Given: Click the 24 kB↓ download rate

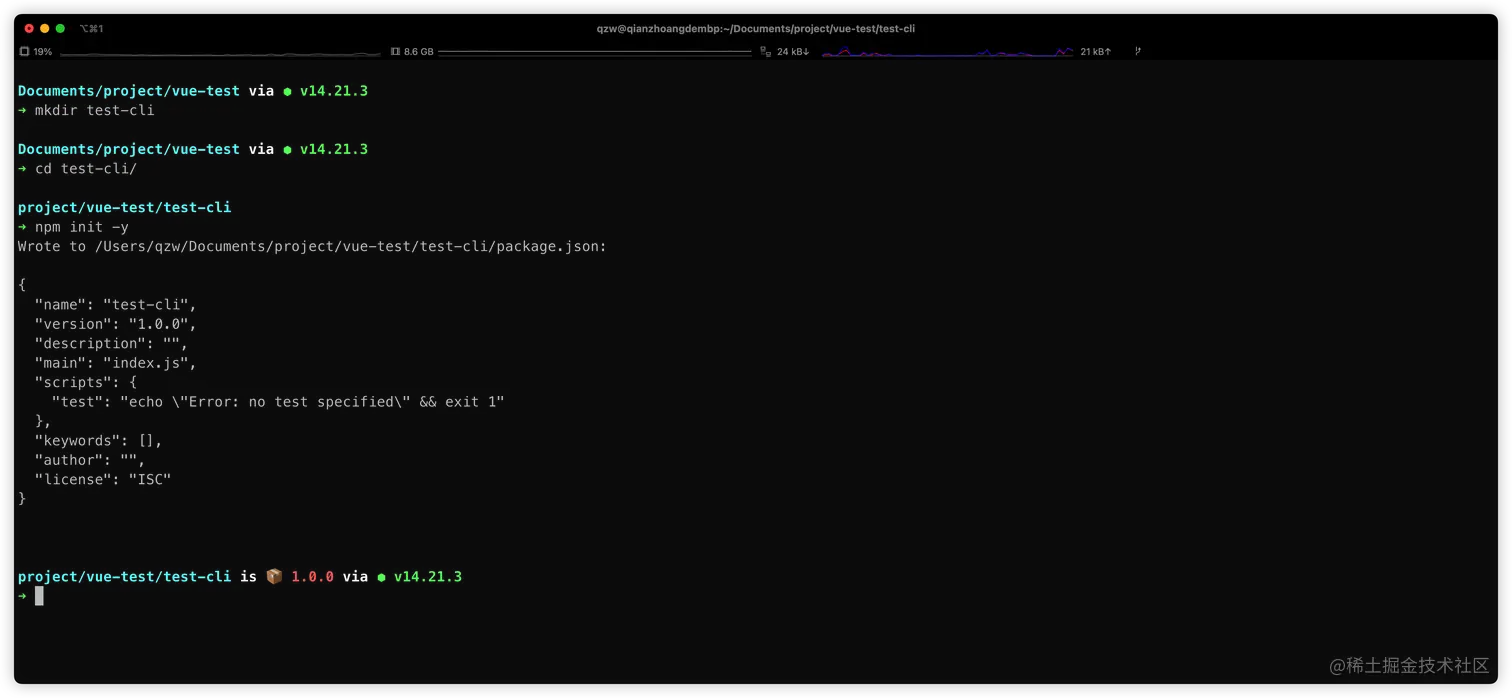Looking at the screenshot, I should click(793, 51).
